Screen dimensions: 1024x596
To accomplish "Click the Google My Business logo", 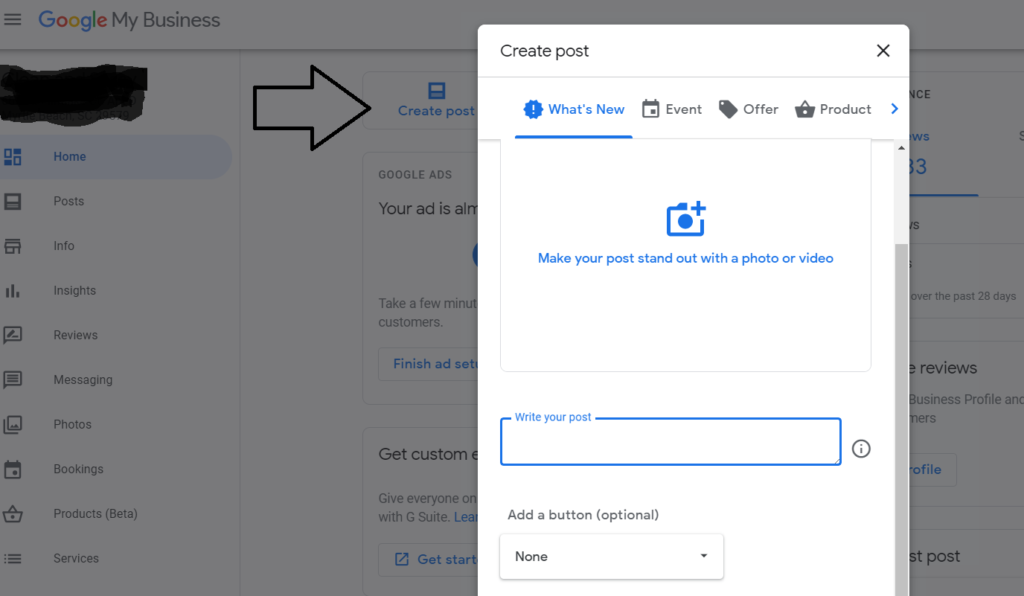I will (129, 20).
